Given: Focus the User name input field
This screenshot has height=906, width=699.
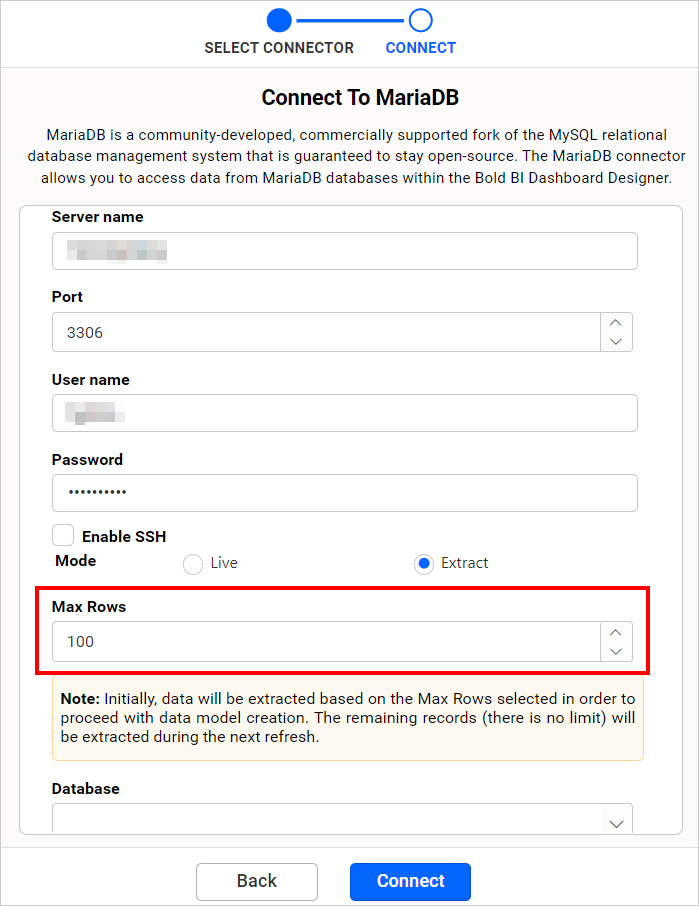Looking at the screenshot, I should pyautogui.click(x=345, y=413).
